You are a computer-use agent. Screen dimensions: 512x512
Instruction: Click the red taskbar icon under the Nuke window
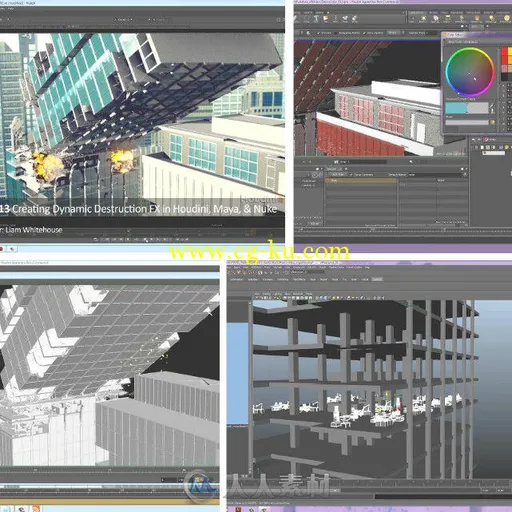[x=2, y=249]
